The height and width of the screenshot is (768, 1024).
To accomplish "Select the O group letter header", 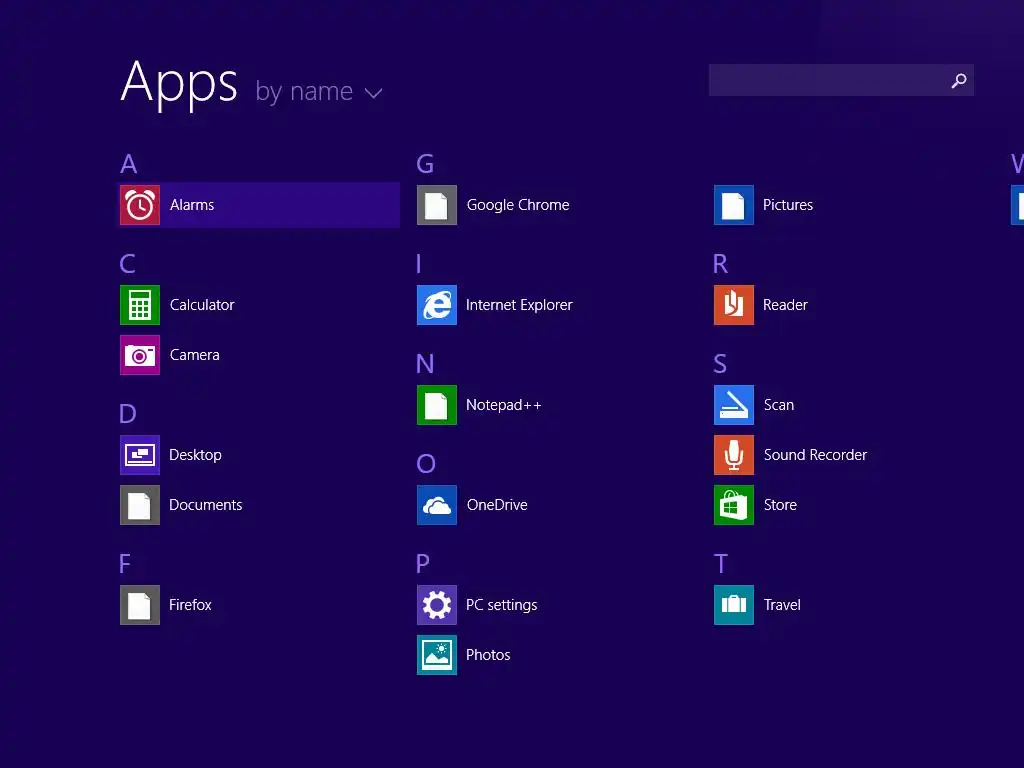I will [426, 464].
